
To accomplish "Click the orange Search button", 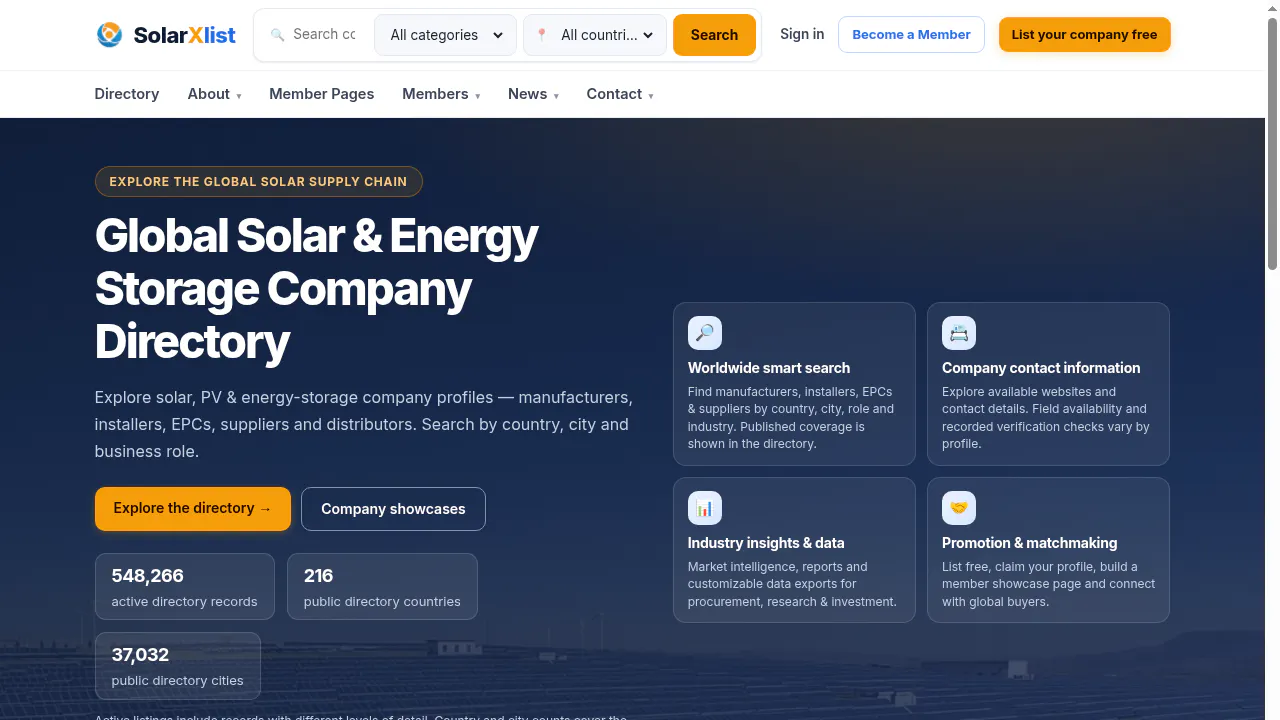I will [x=714, y=35].
